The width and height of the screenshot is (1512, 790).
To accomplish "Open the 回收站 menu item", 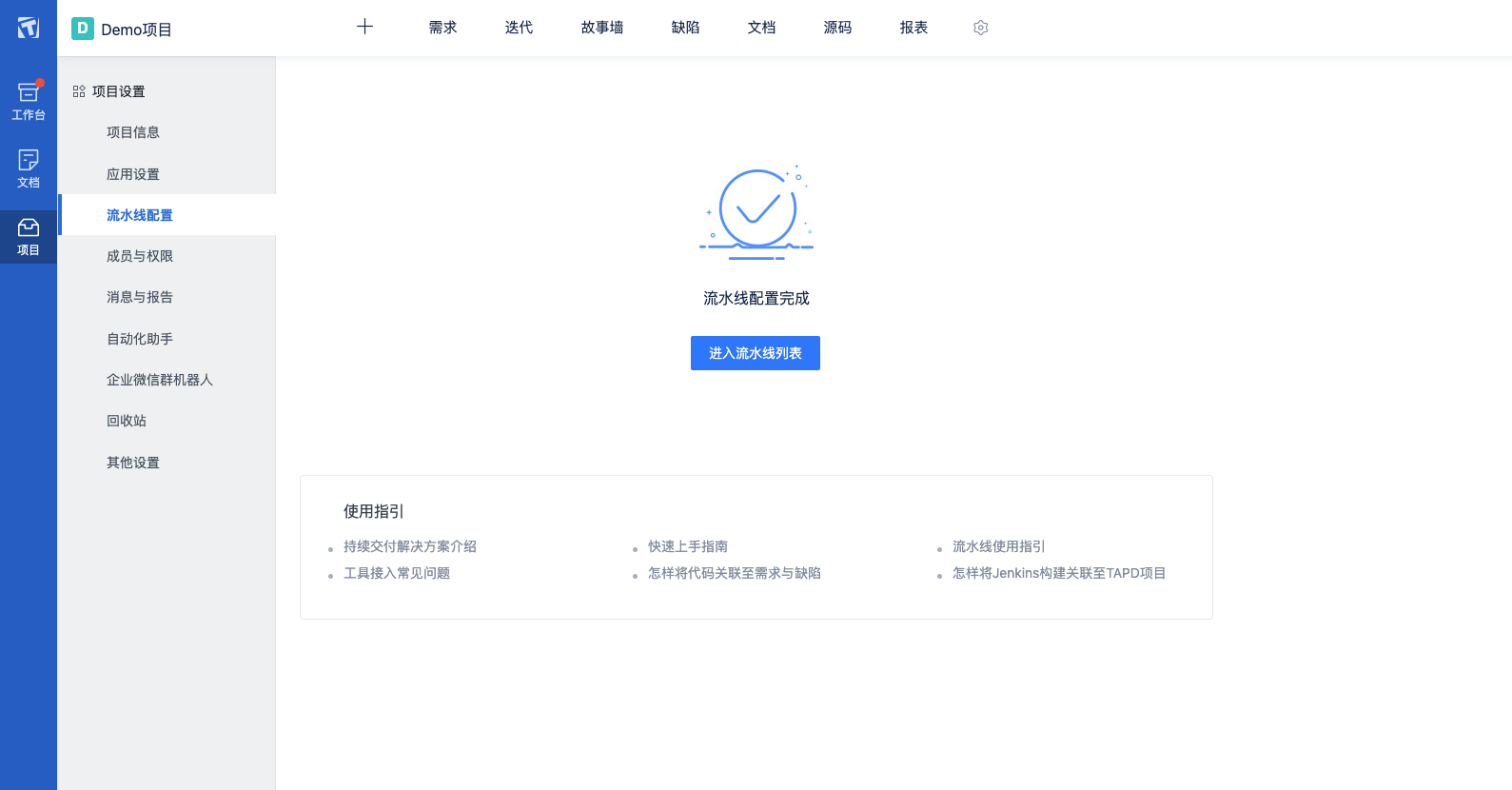I will click(127, 421).
